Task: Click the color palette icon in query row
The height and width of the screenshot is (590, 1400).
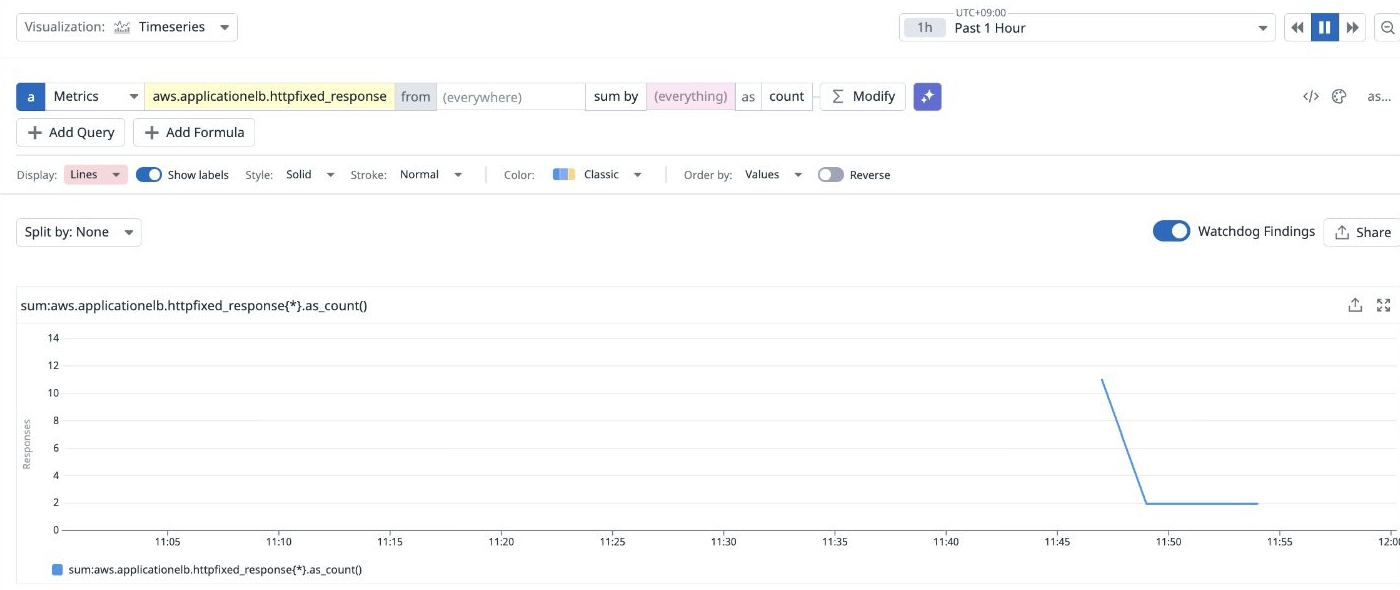Action: (1339, 97)
